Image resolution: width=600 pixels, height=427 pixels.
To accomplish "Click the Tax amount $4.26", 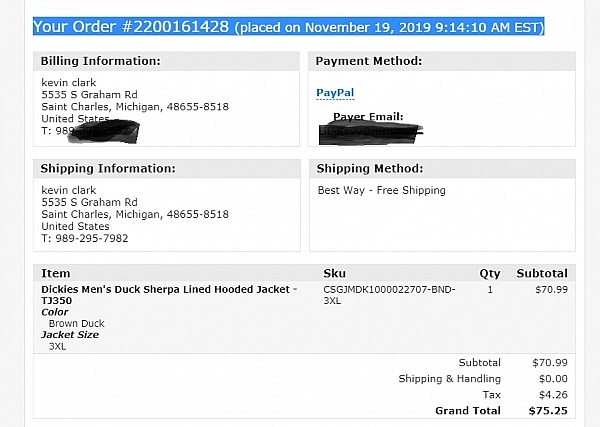I will [553, 394].
